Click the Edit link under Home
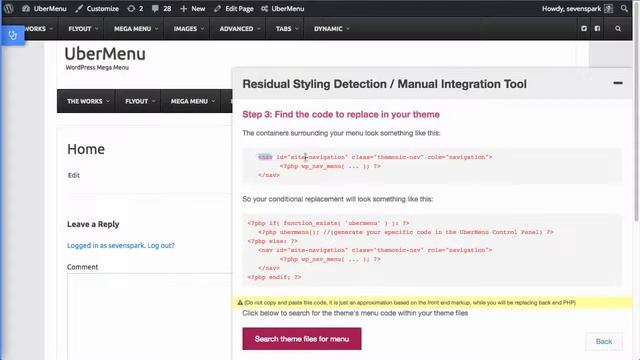640x360 pixels. [74, 175]
